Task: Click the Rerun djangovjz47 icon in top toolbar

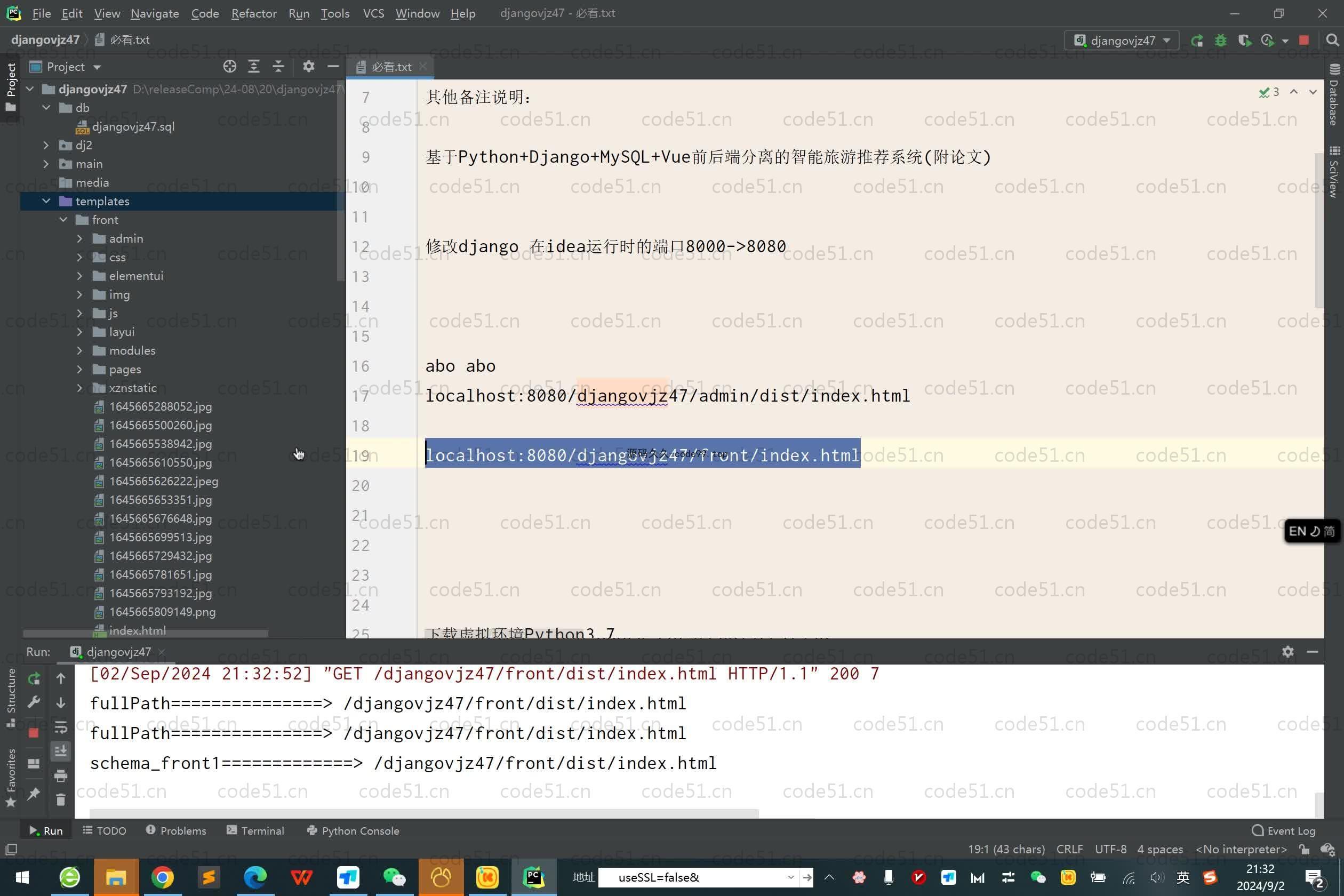Action: 1197,41
